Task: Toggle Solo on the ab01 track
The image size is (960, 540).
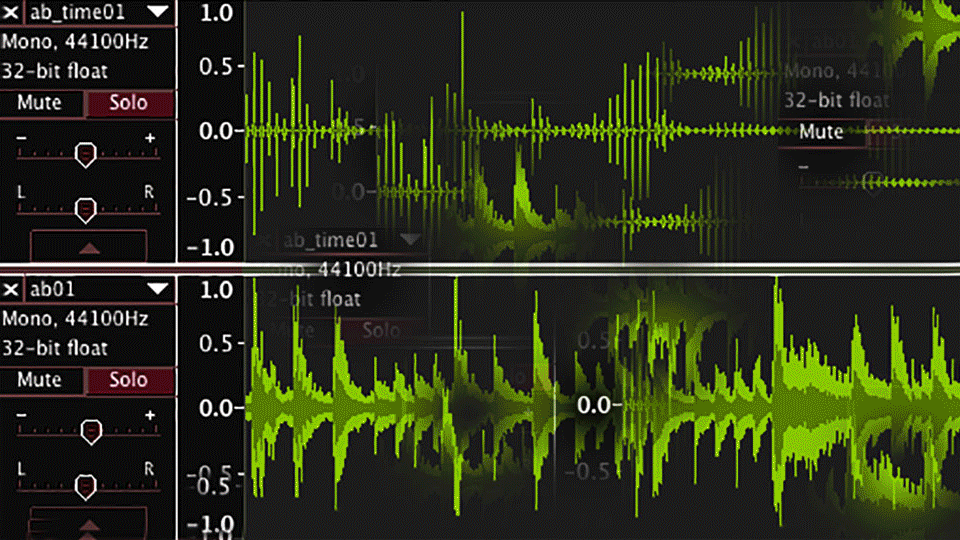Action: click(129, 380)
